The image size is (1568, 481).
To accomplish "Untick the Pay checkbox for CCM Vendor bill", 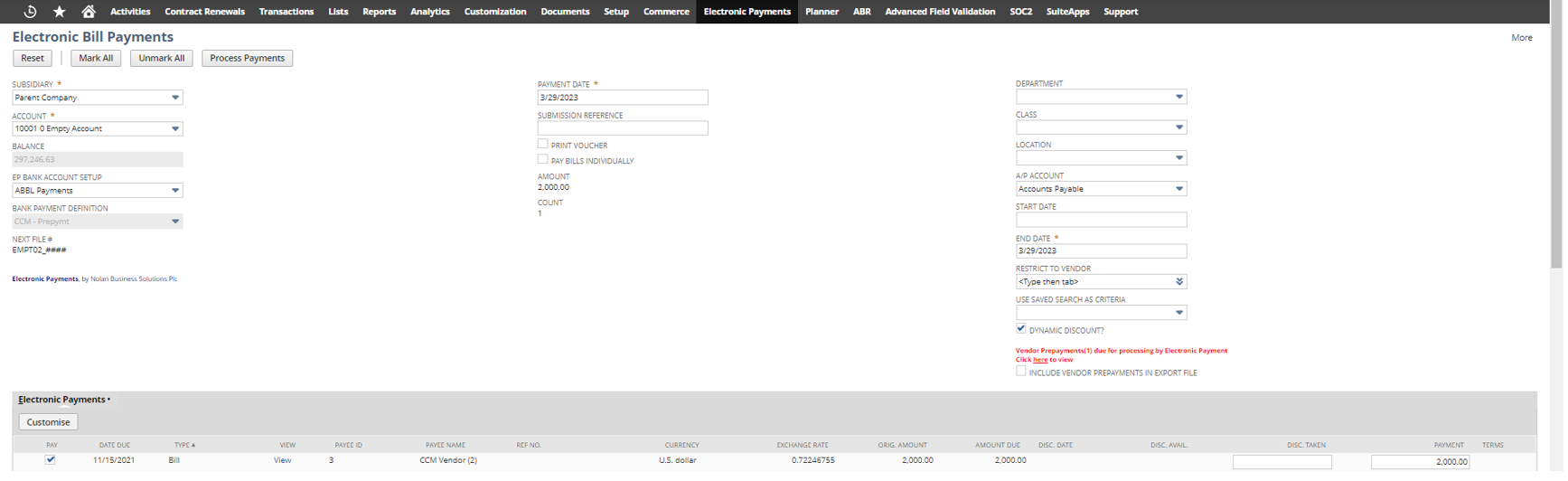I will tap(51, 459).
